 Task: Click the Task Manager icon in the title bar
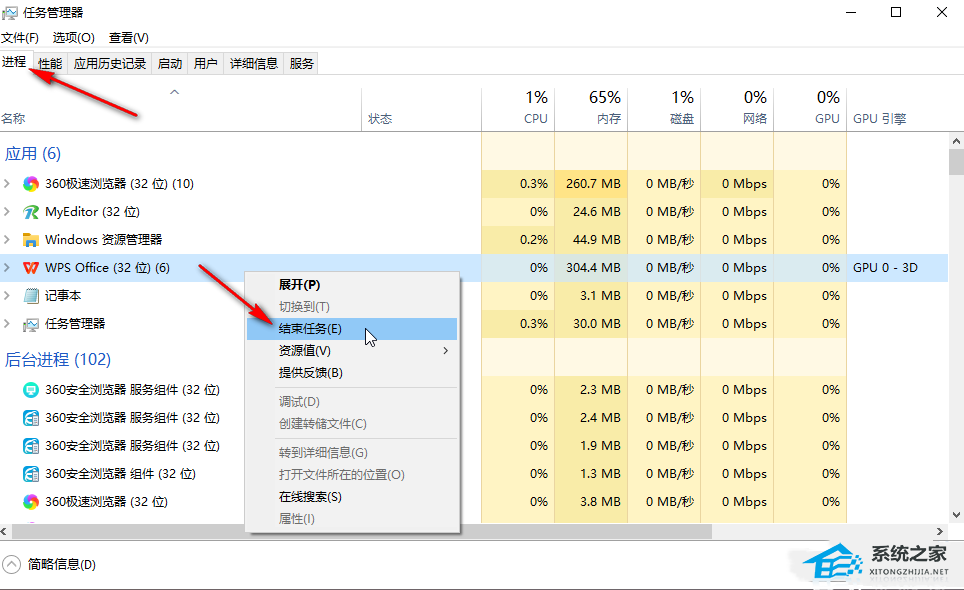(x=10, y=12)
